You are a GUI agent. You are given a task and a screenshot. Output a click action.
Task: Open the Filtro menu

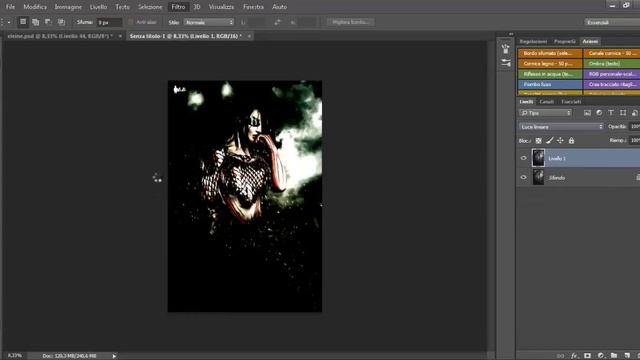pyautogui.click(x=178, y=7)
